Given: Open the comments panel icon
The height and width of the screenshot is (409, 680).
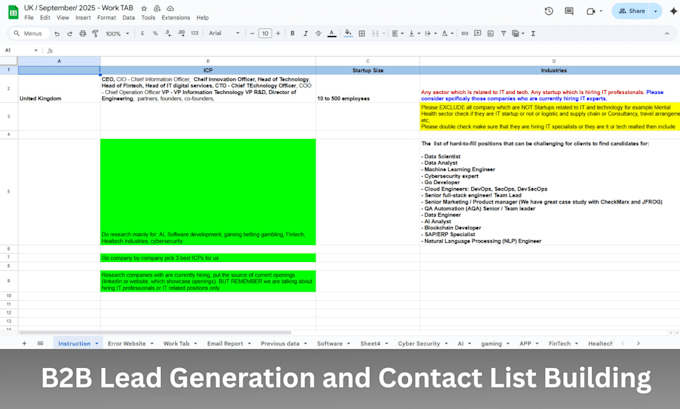Looking at the screenshot, I should click(569, 11).
